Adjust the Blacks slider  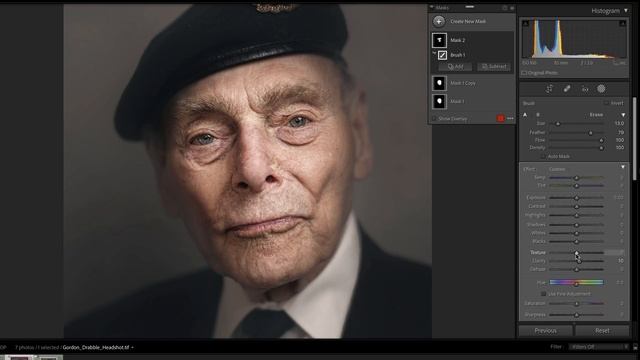tap(576, 242)
